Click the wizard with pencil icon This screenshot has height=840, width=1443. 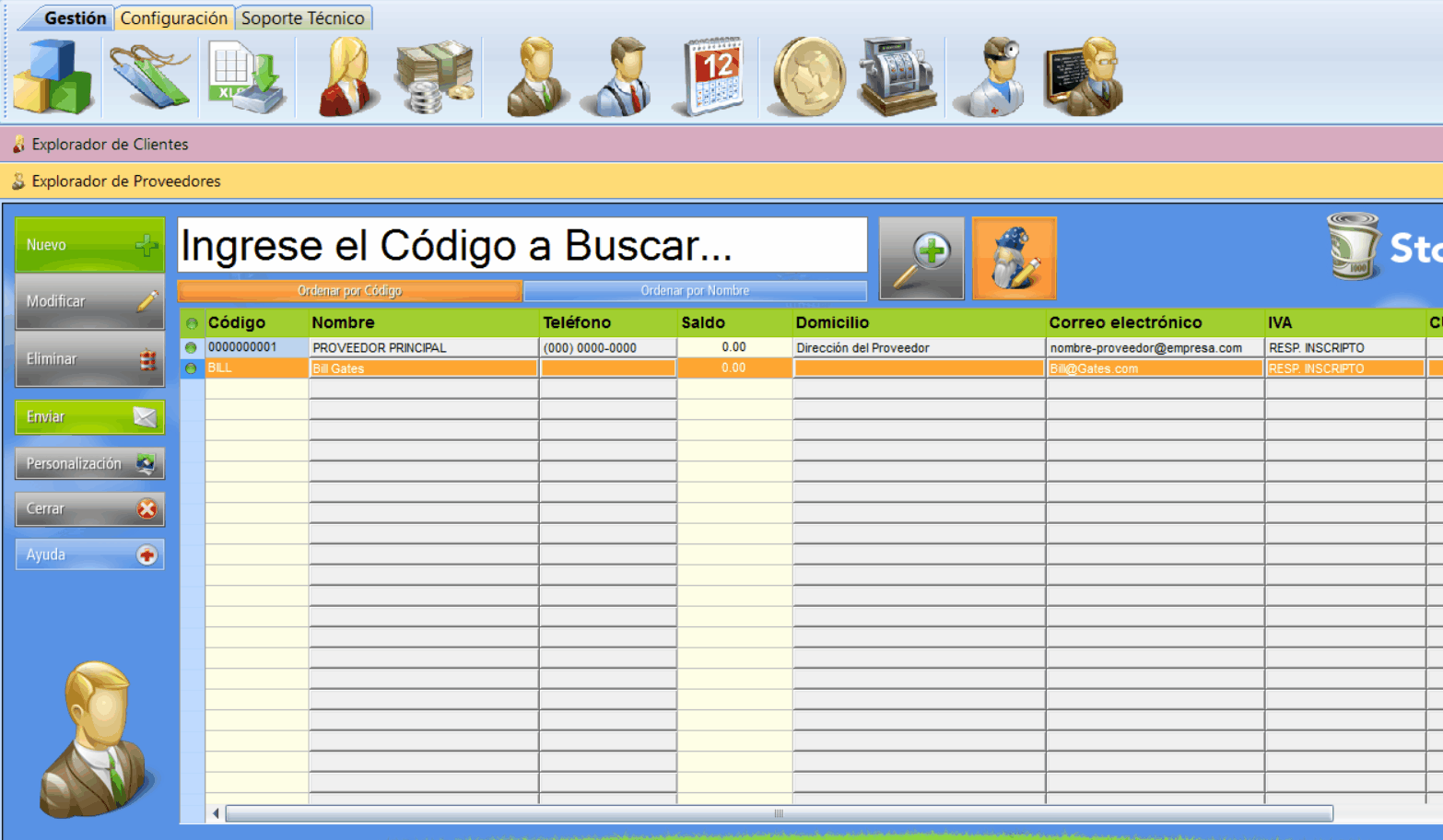(1015, 259)
